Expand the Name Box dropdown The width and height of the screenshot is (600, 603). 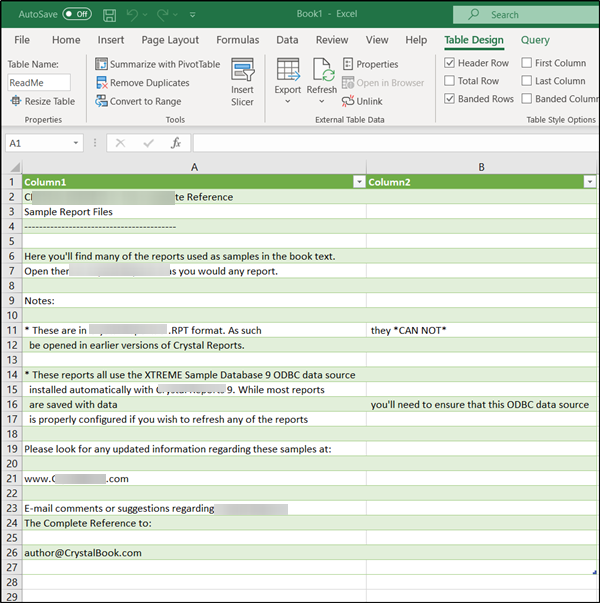click(76, 143)
